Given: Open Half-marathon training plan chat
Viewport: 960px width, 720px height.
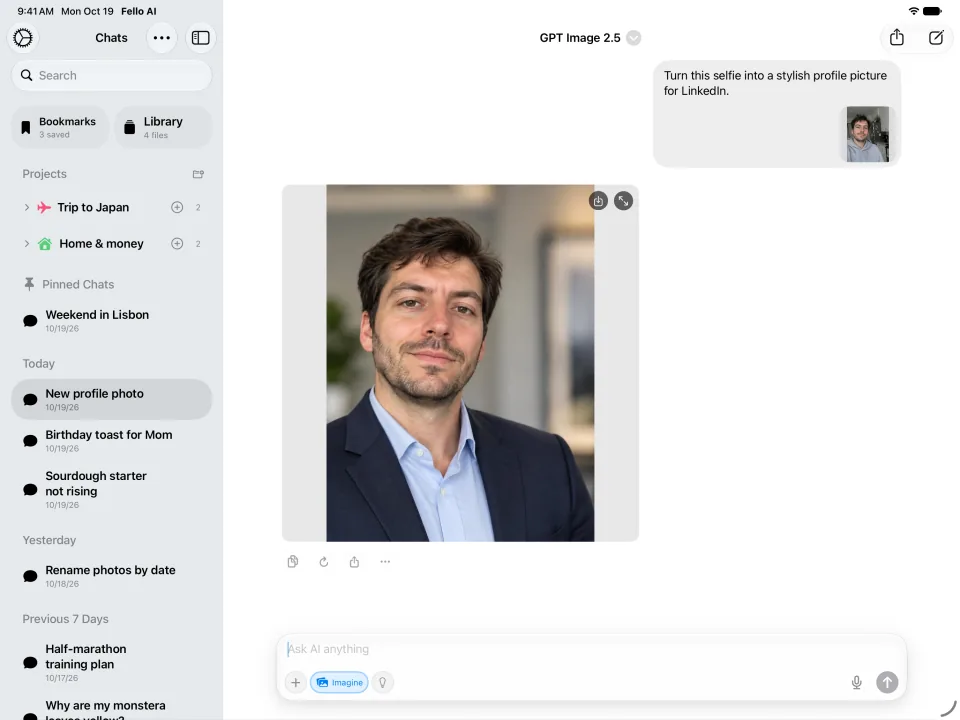Looking at the screenshot, I should pyautogui.click(x=111, y=662).
